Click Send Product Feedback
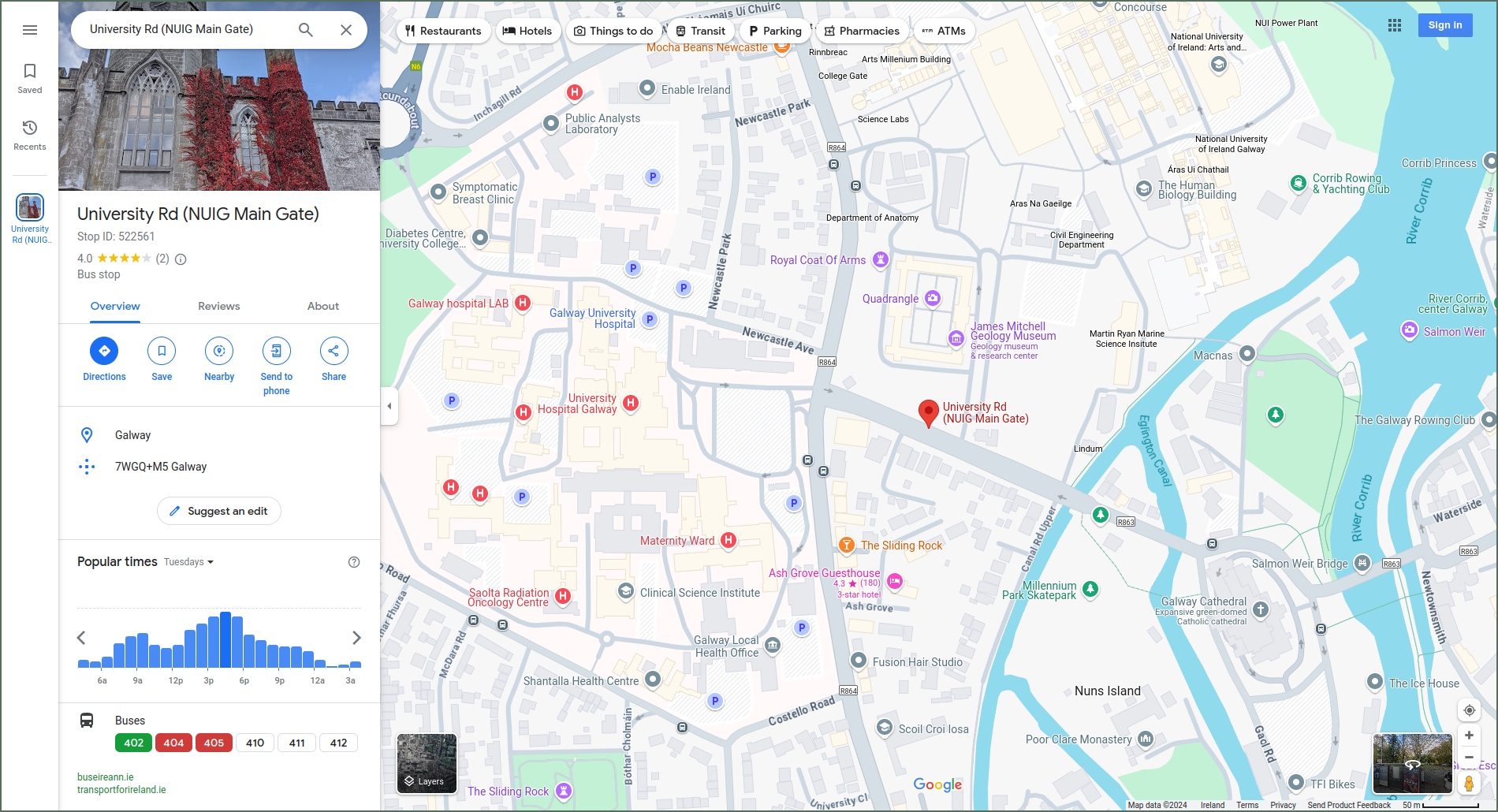The image size is (1498, 812). point(1349,805)
